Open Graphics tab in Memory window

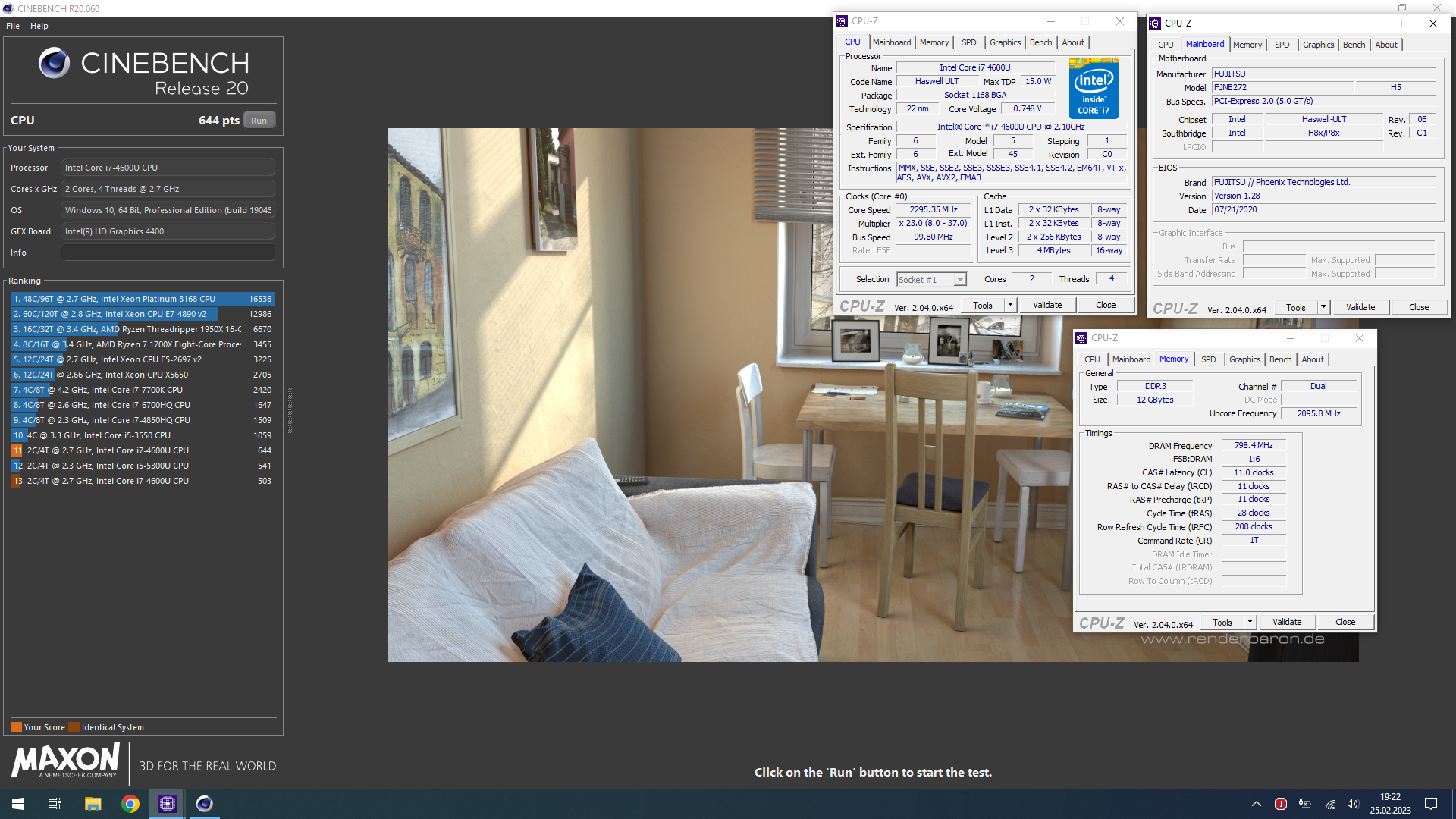click(1245, 359)
